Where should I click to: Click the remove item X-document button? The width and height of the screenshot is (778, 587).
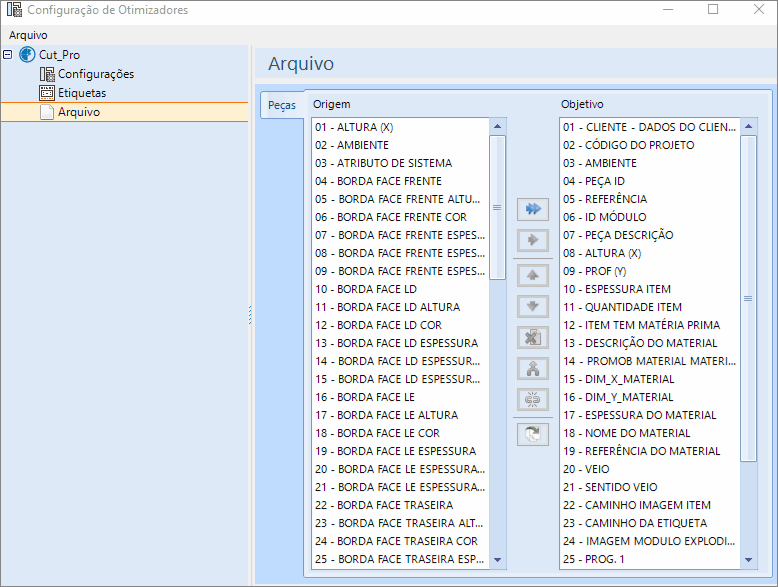tap(532, 337)
